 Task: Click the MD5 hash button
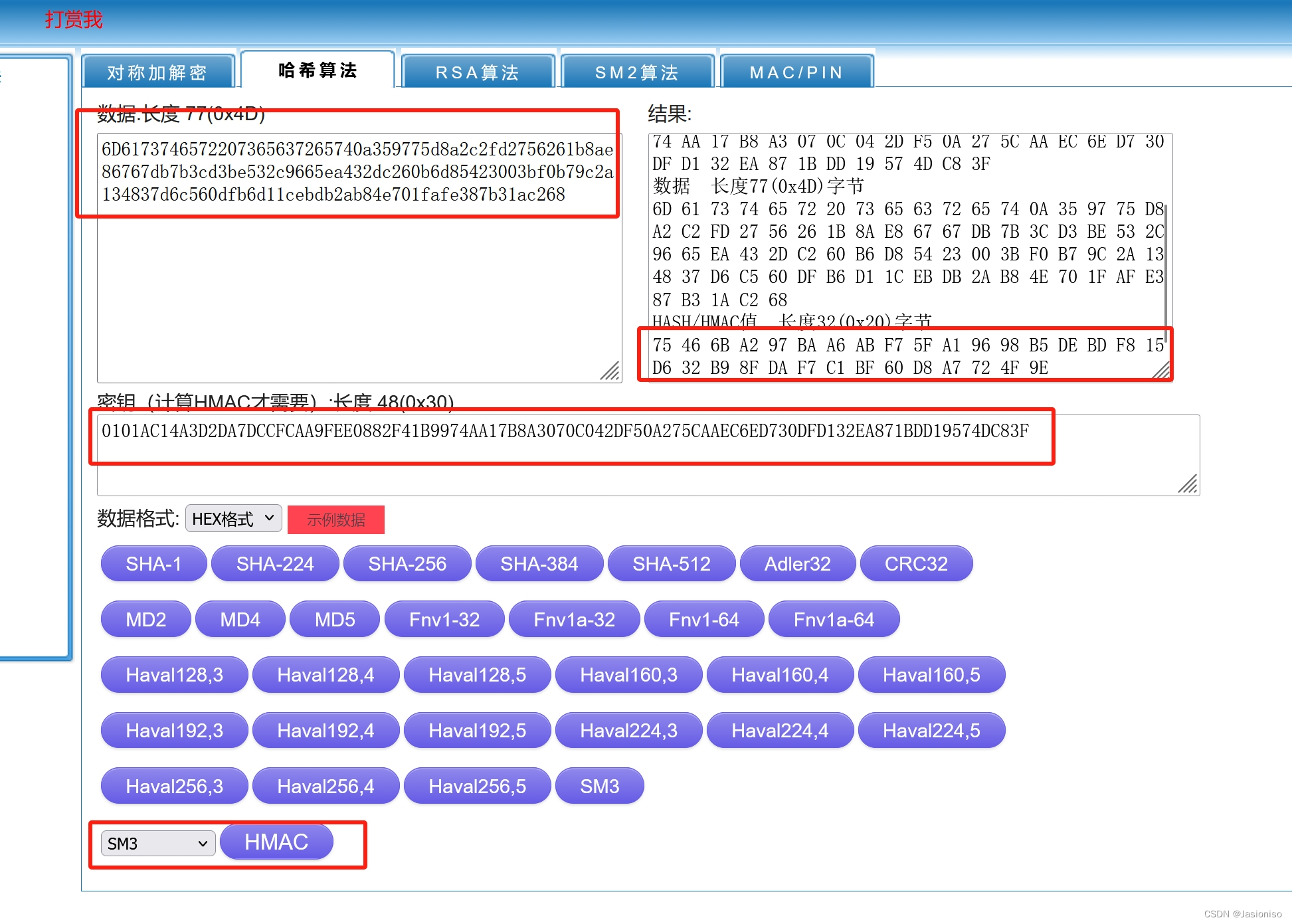click(x=335, y=620)
